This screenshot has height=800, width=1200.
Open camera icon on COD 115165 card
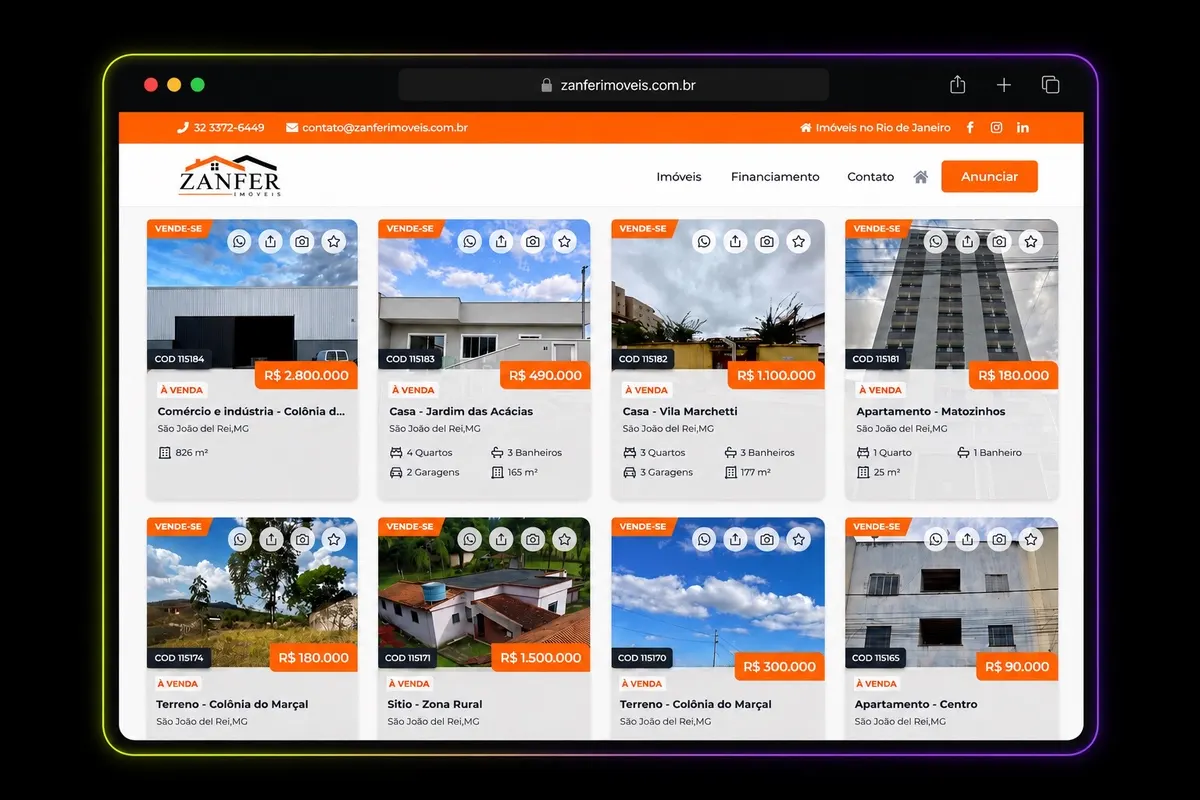pos(999,539)
